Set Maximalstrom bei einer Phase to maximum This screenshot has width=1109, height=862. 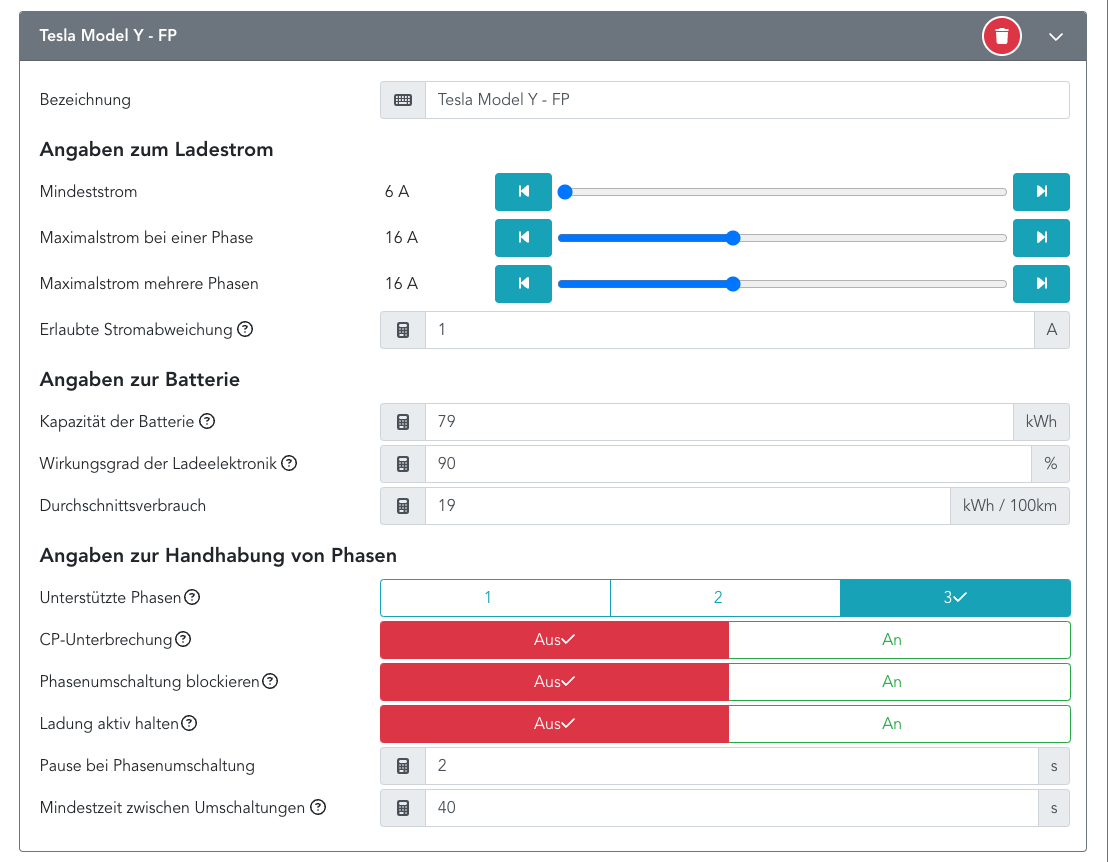click(1041, 238)
